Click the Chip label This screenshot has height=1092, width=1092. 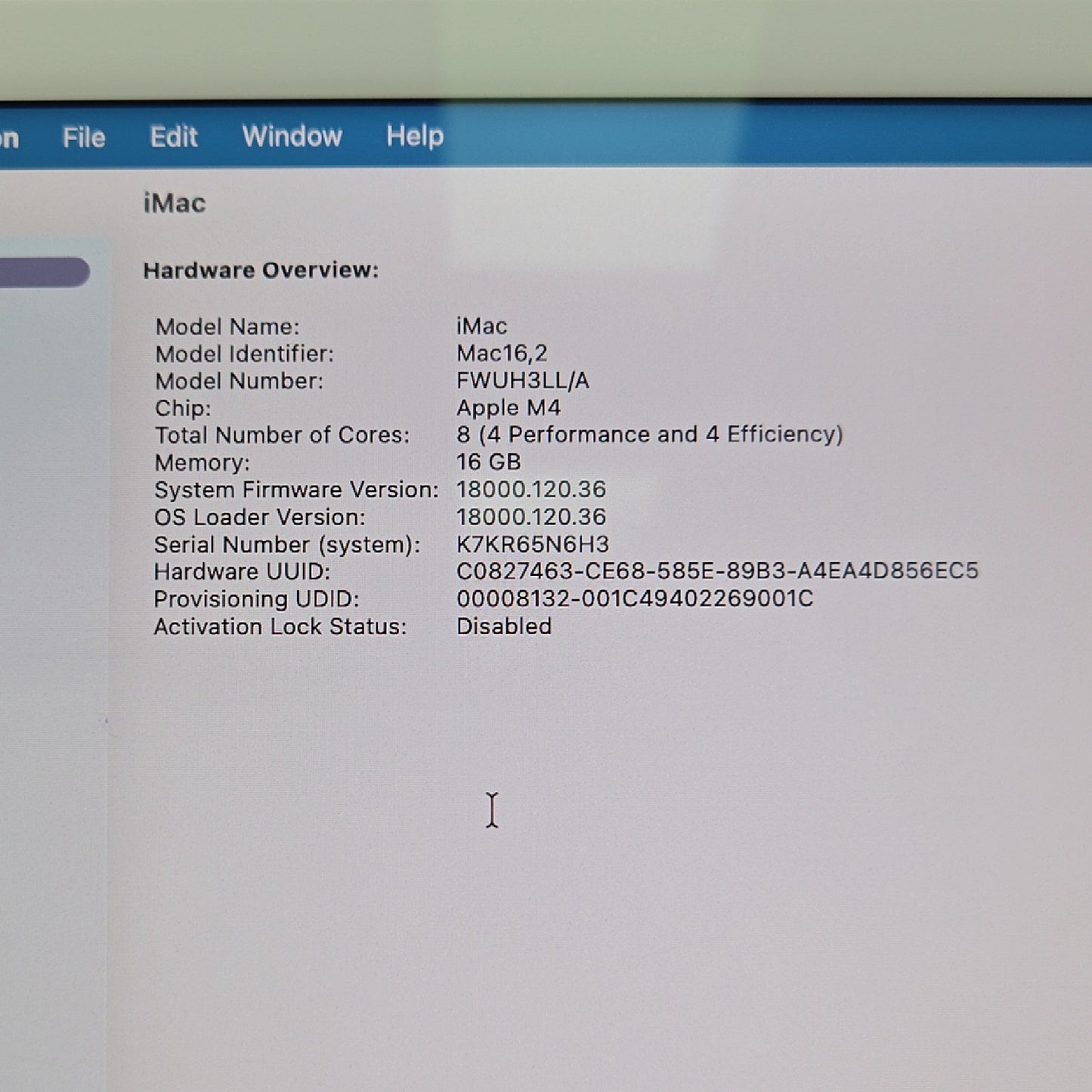183,408
